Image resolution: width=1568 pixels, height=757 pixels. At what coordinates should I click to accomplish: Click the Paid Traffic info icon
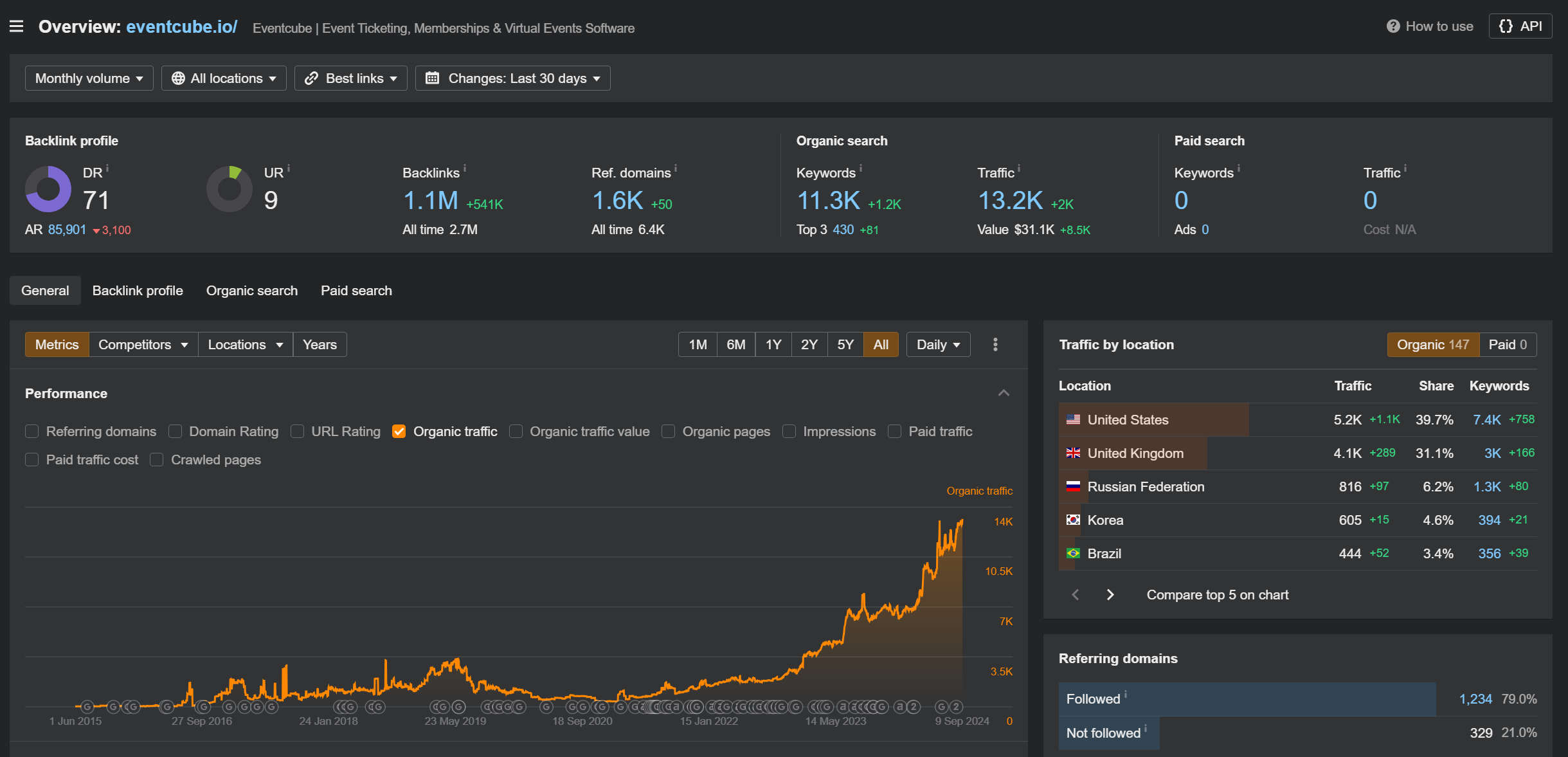pos(1405,169)
